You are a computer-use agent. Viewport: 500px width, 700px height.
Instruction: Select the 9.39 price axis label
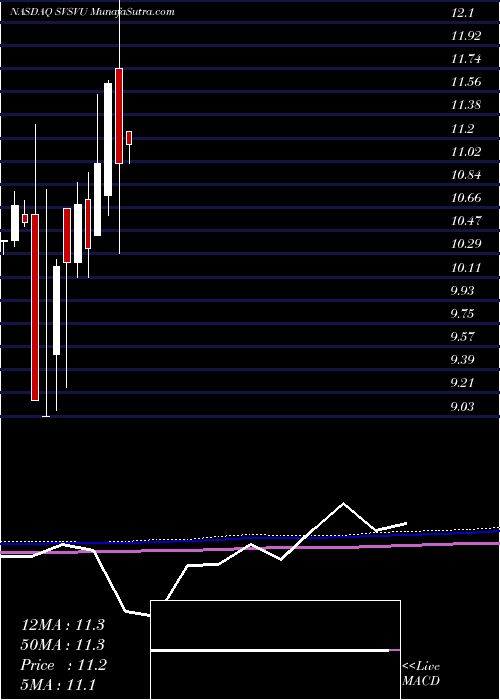coord(464,360)
